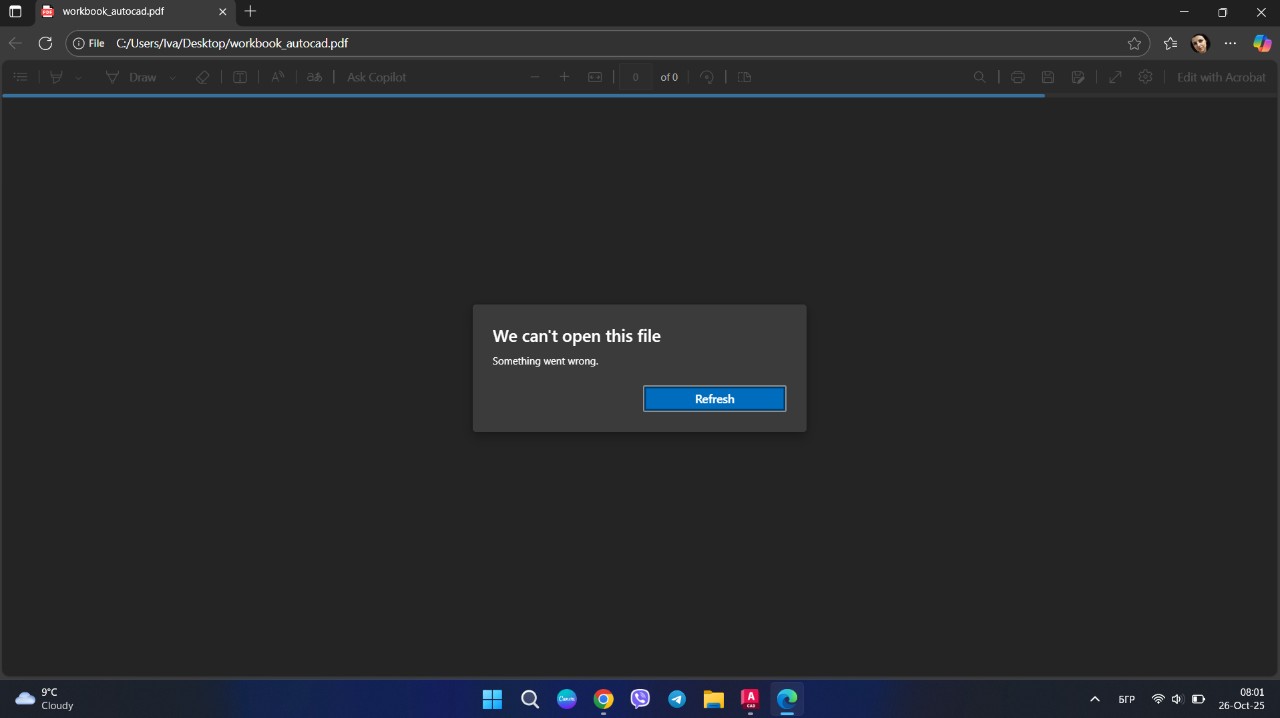This screenshot has width=1280, height=718.
Task: Open PDF settings gear icon
Action: 1146,77
